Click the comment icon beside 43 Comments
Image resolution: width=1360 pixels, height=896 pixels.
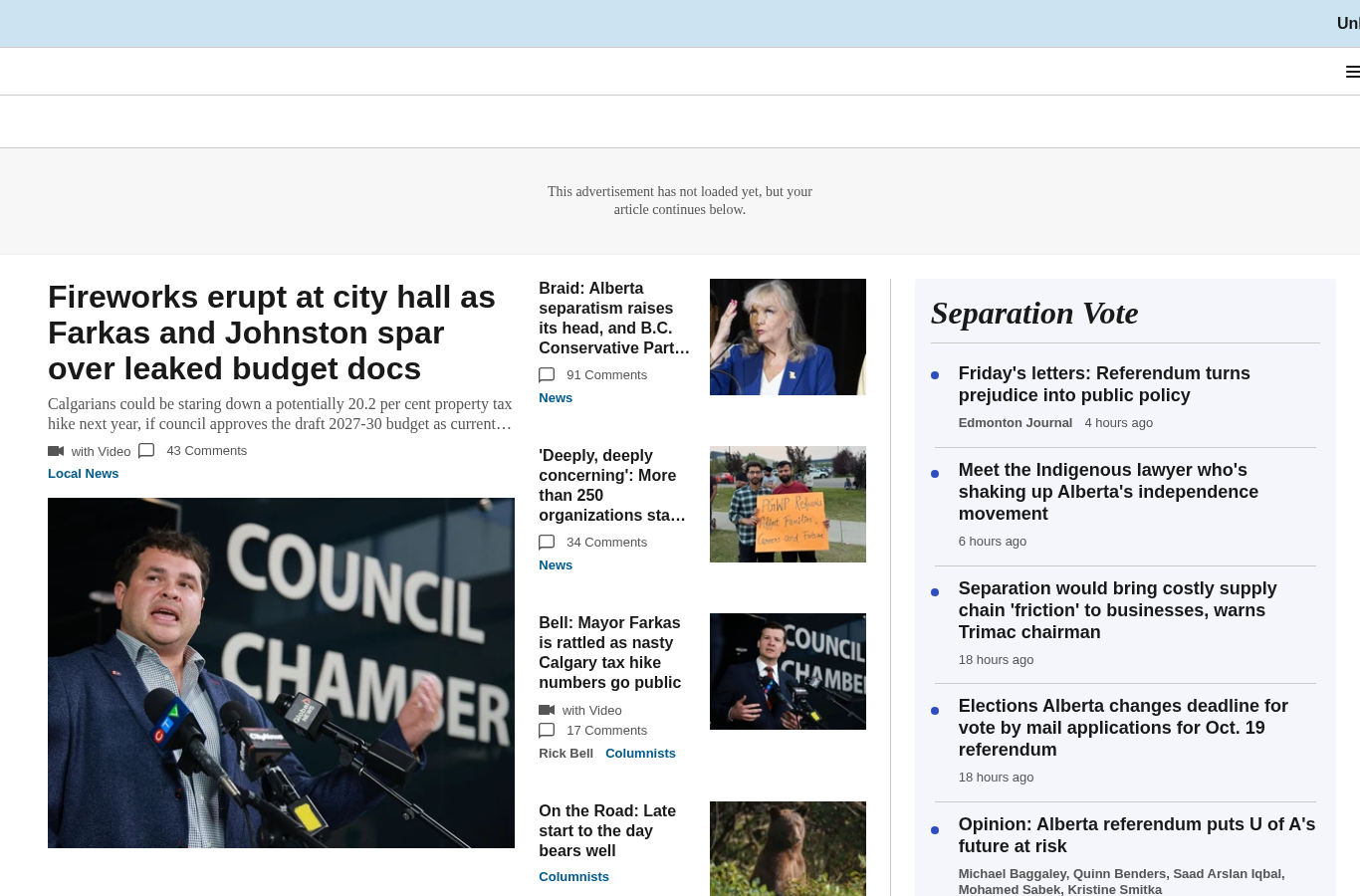click(x=146, y=450)
